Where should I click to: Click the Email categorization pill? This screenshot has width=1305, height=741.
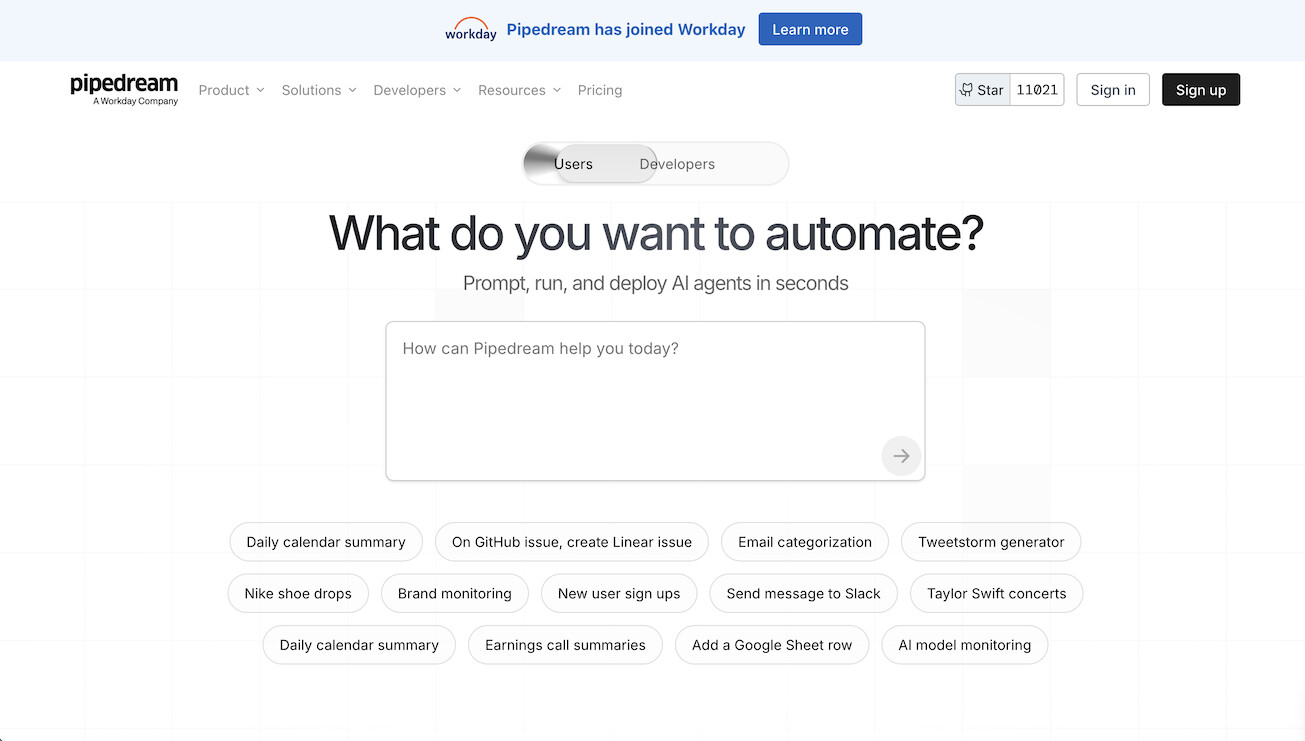coord(804,541)
